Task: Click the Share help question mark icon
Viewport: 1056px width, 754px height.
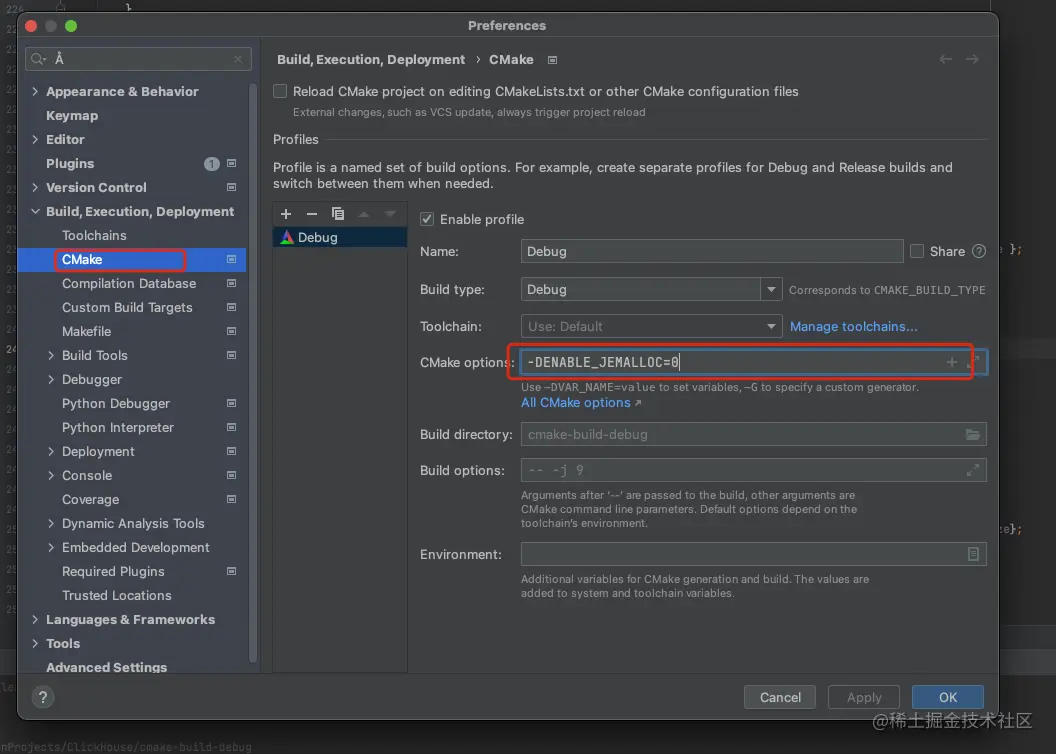Action: coord(979,251)
